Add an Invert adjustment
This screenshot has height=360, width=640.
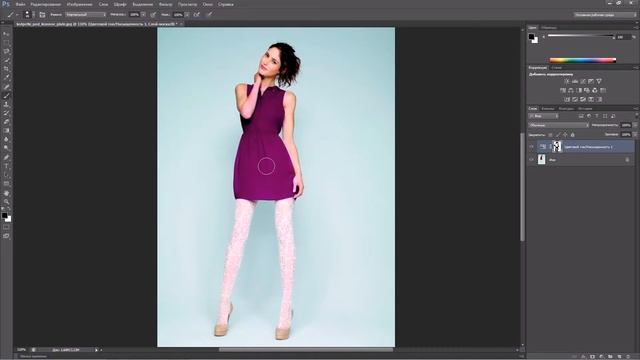tap(567, 99)
